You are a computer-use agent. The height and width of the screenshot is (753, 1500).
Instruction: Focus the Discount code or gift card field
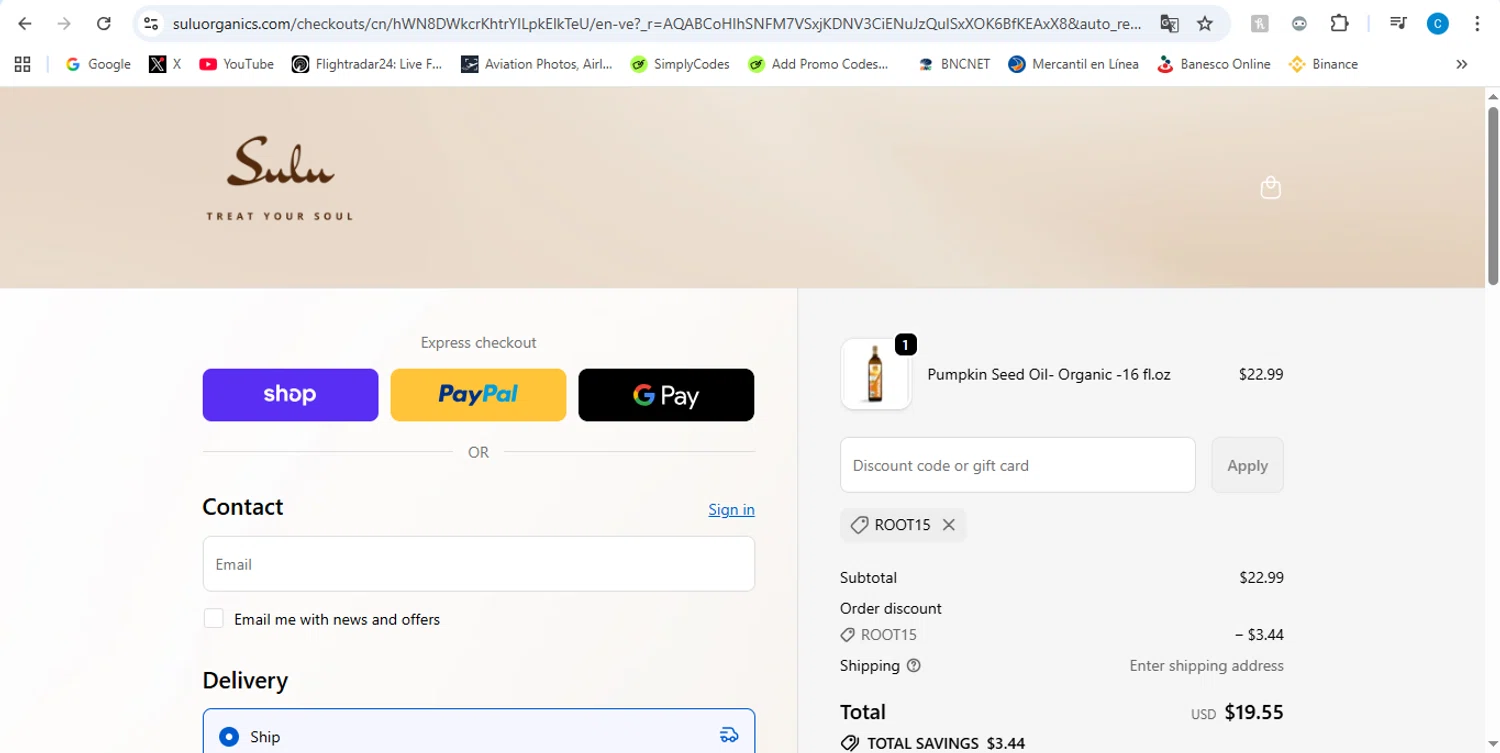(1018, 465)
